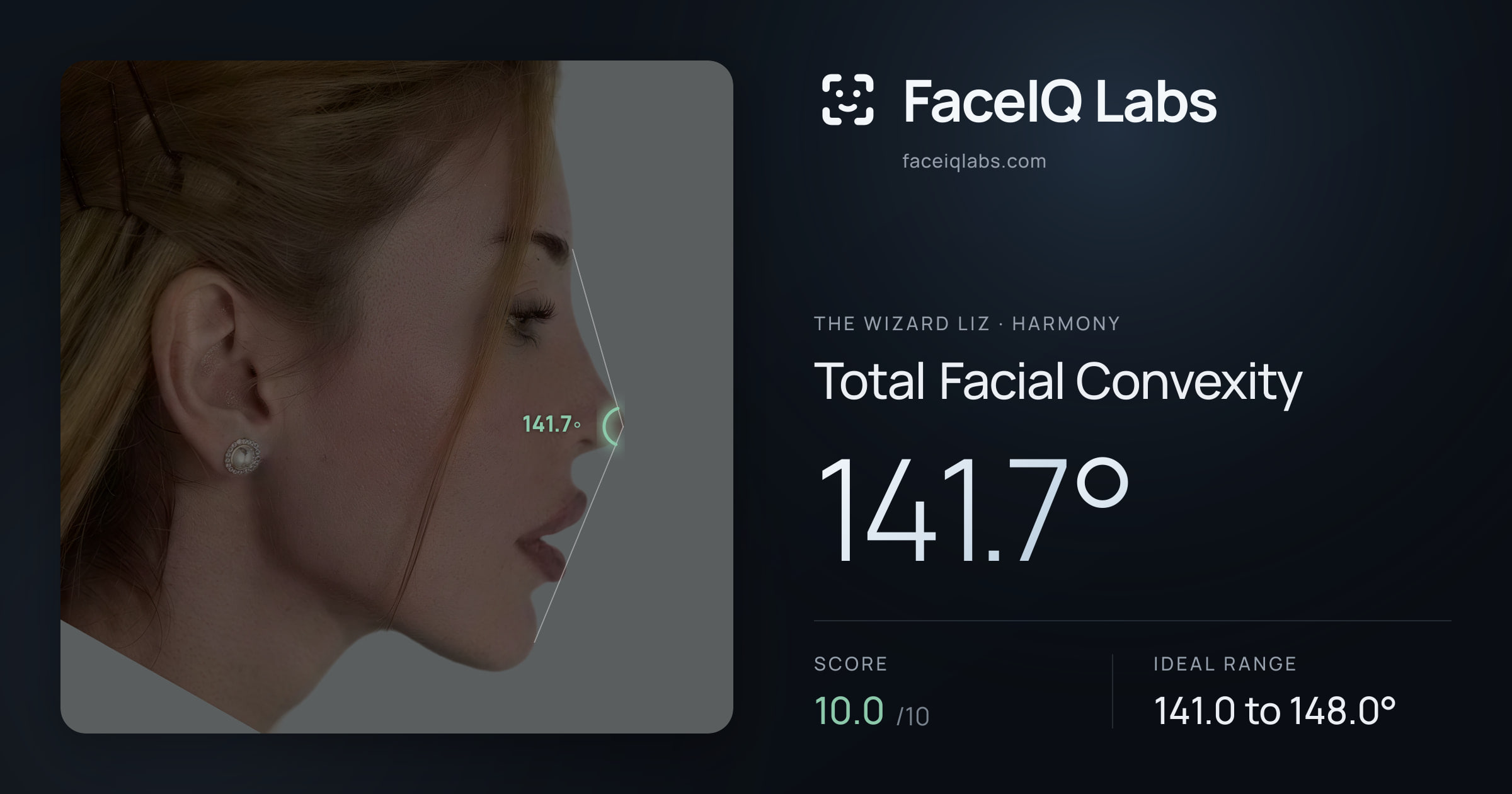This screenshot has height=794, width=1512.
Task: Open the faceiqlabs.com link
Action: 974,161
